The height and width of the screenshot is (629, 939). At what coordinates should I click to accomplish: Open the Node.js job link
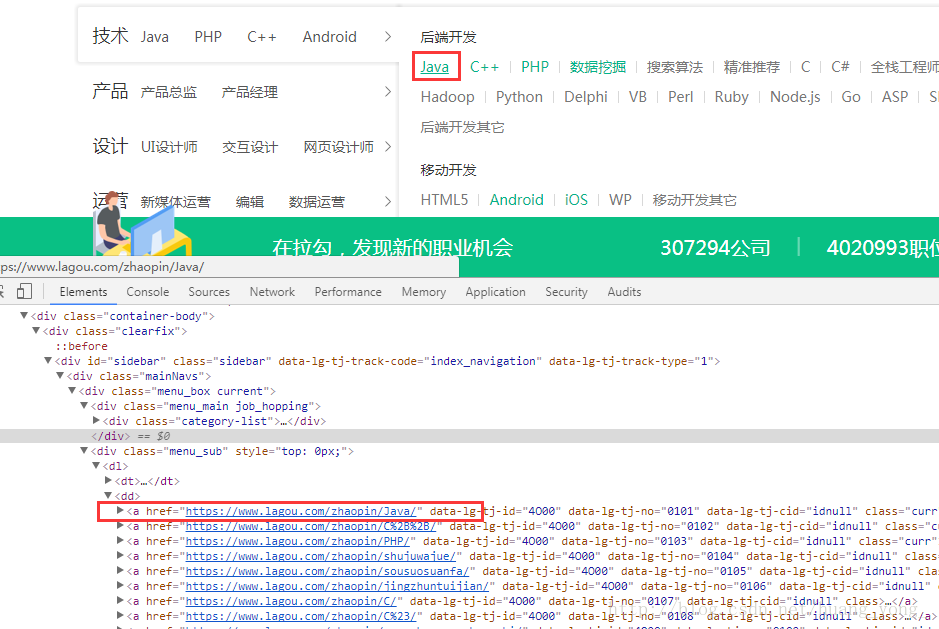tap(795, 97)
